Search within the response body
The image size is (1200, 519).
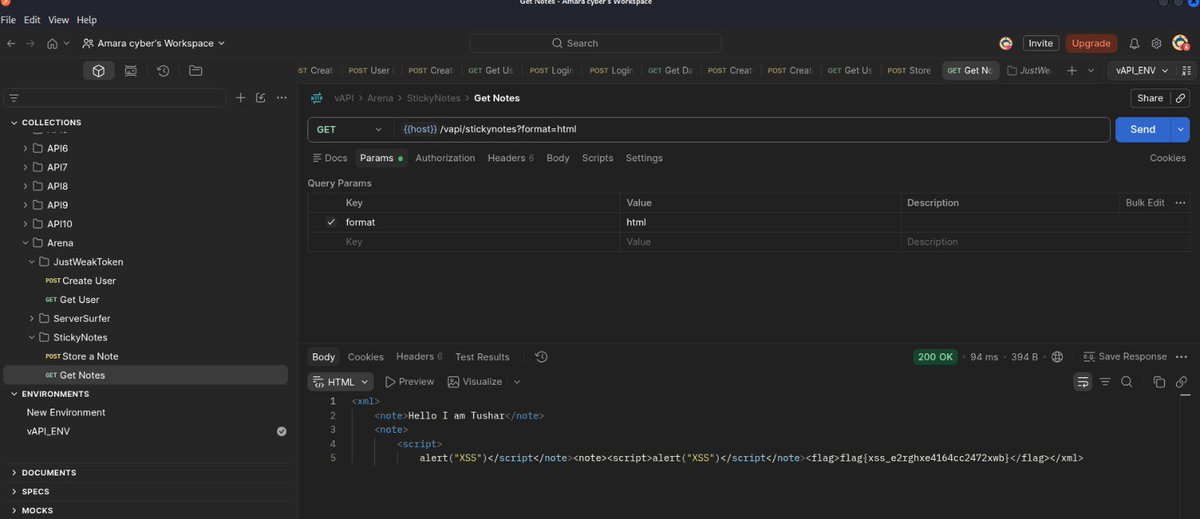pyautogui.click(x=1127, y=382)
